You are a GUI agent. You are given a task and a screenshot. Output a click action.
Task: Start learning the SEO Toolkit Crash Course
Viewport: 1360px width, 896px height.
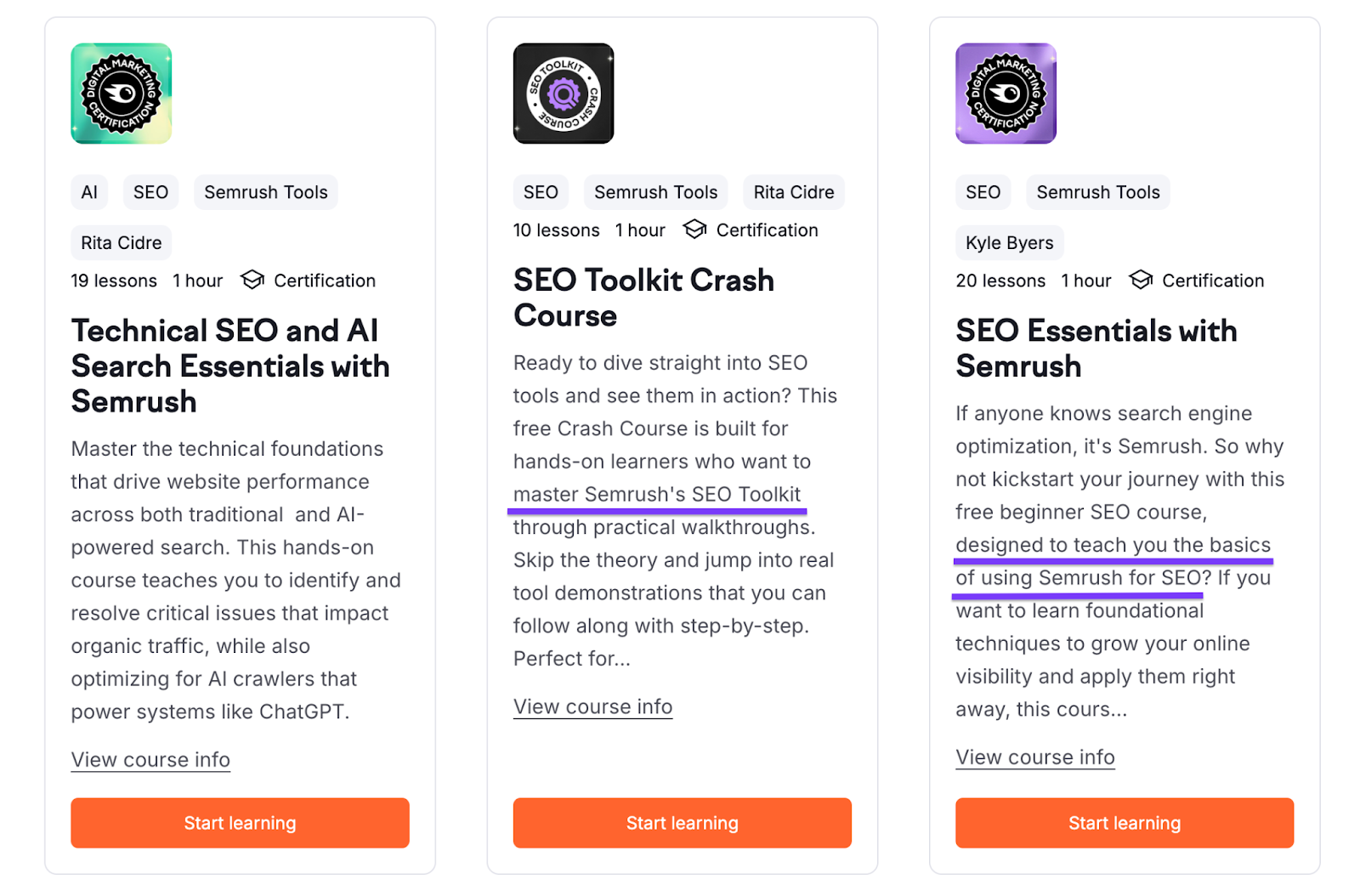click(682, 823)
